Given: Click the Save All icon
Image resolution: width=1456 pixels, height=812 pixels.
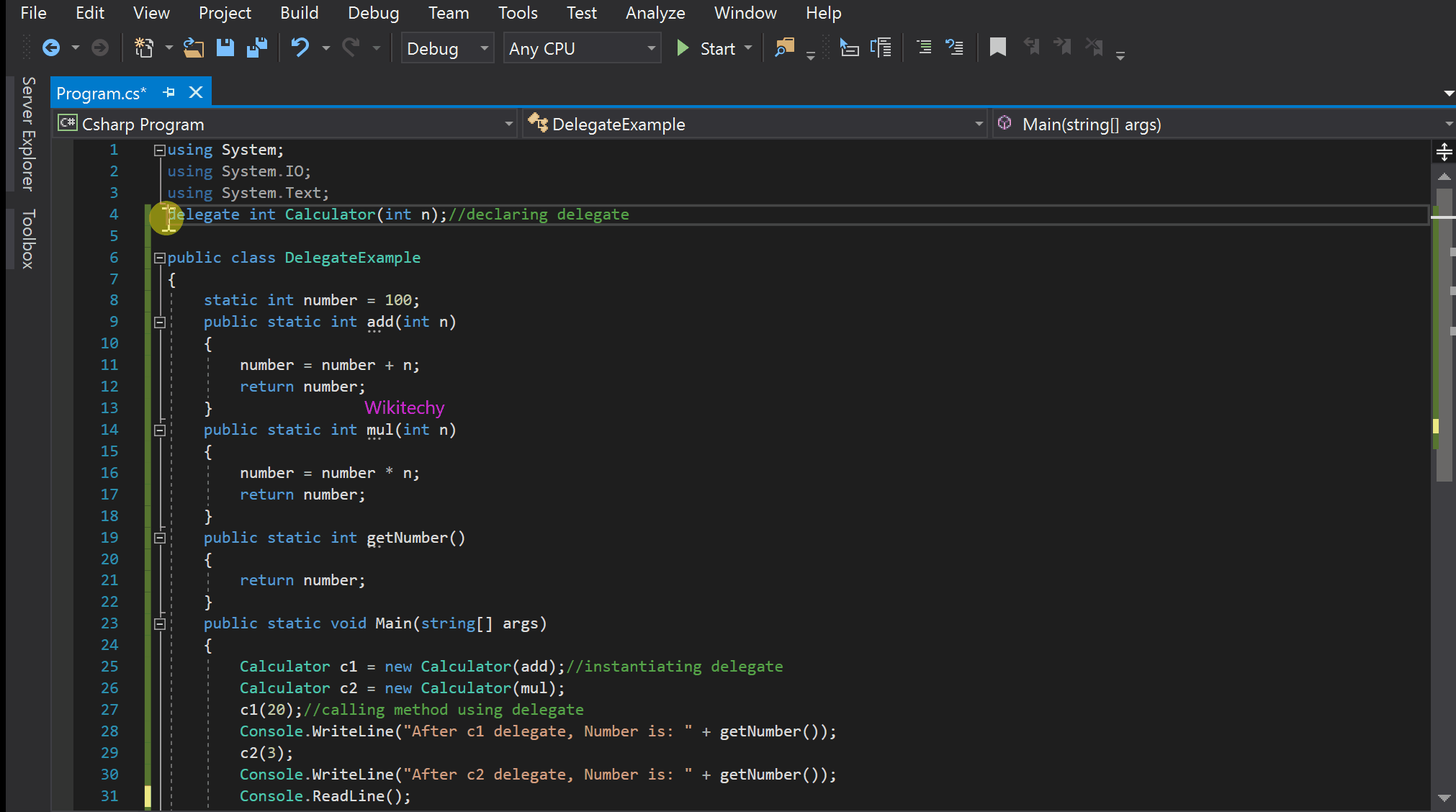Looking at the screenshot, I should (257, 48).
